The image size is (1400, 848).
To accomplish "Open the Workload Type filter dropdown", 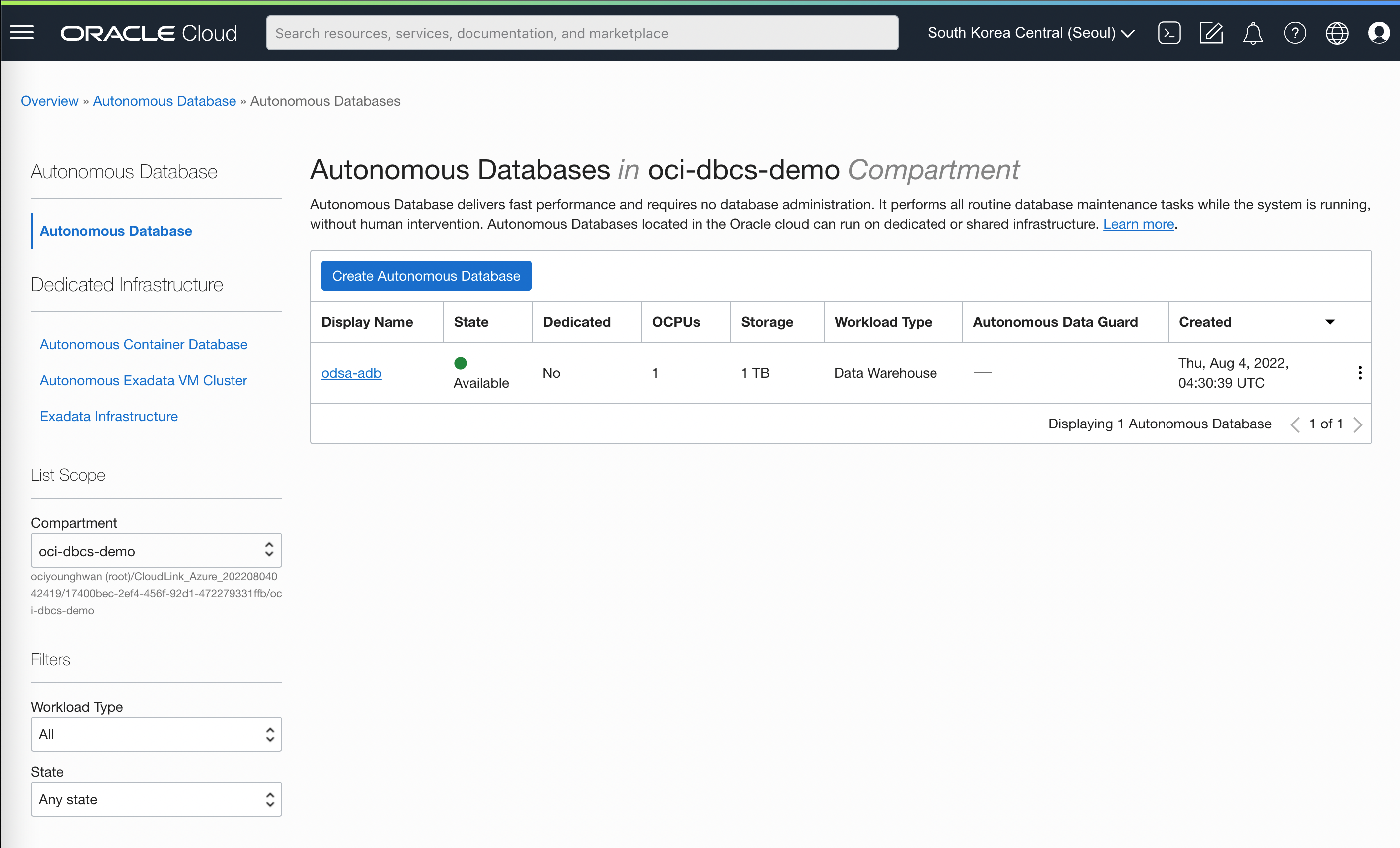I will 156,734.
